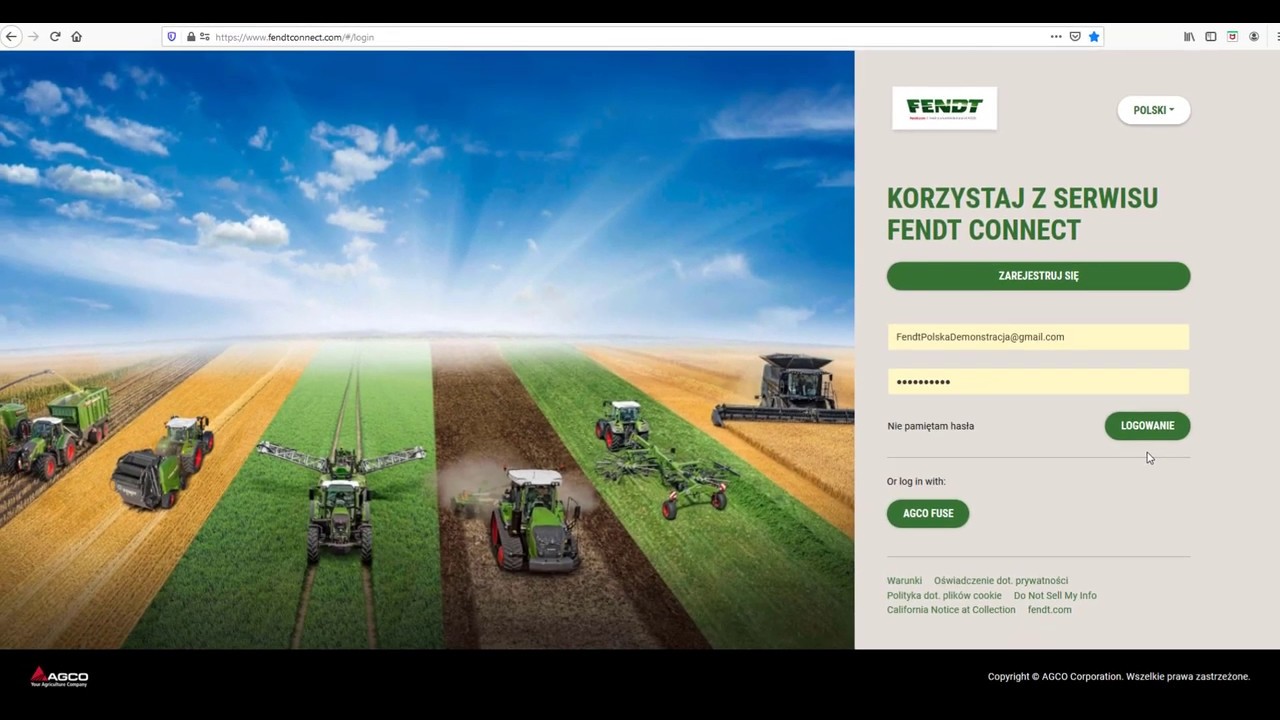1280x720 pixels.
Task: Click the 'Nie pamiętam hasła' link
Action: [930, 426]
